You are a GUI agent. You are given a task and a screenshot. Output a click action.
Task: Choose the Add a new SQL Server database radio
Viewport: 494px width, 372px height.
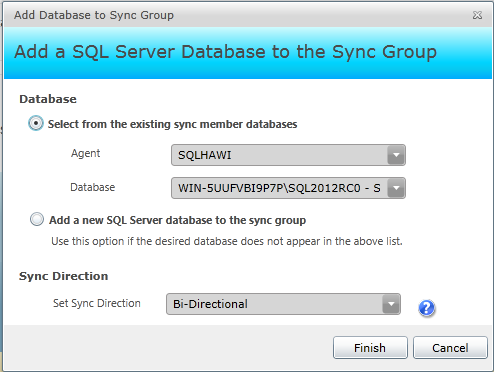click(37, 220)
